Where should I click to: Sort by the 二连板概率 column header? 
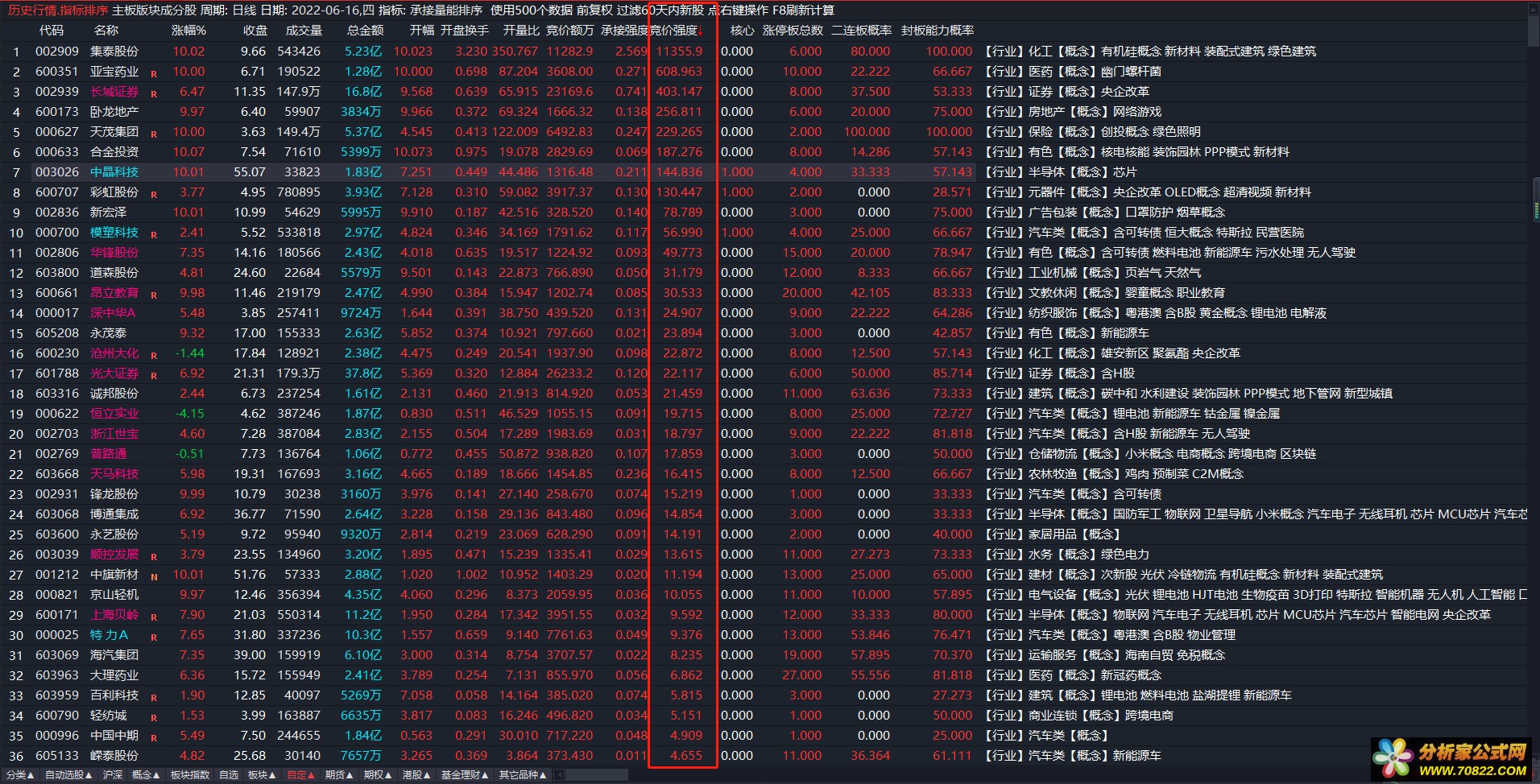tap(861, 31)
